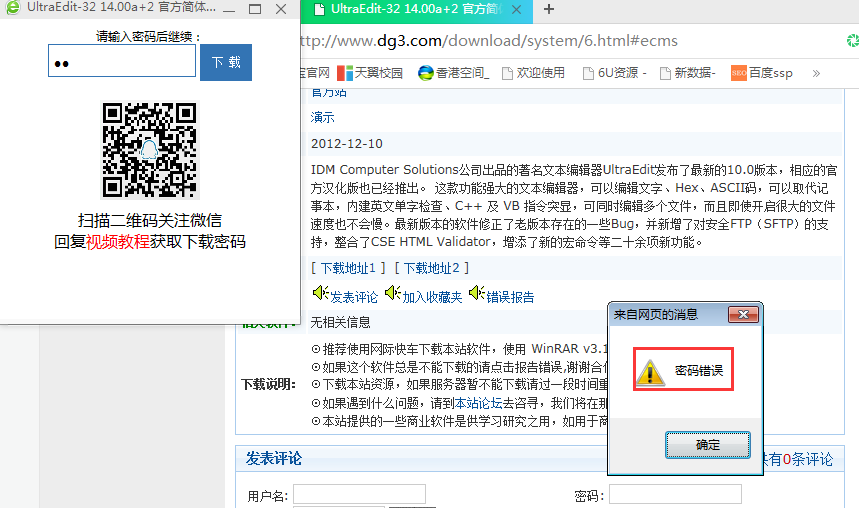859x508 pixels.
Task: Click the 发表评论 link
Action: 354,297
